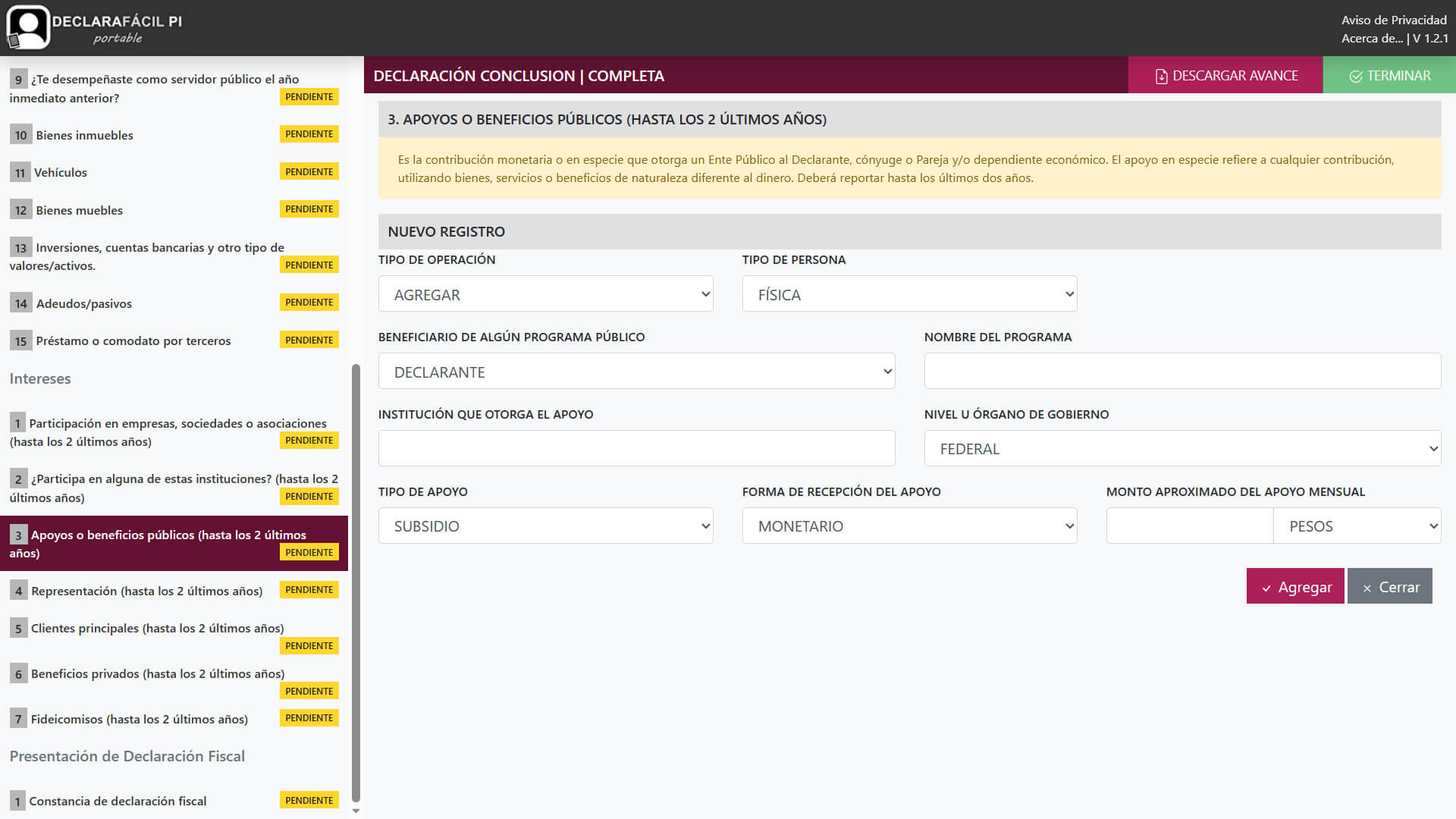1456x819 pixels.
Task: Open the PESOS currency dropdown
Action: coord(1357,526)
